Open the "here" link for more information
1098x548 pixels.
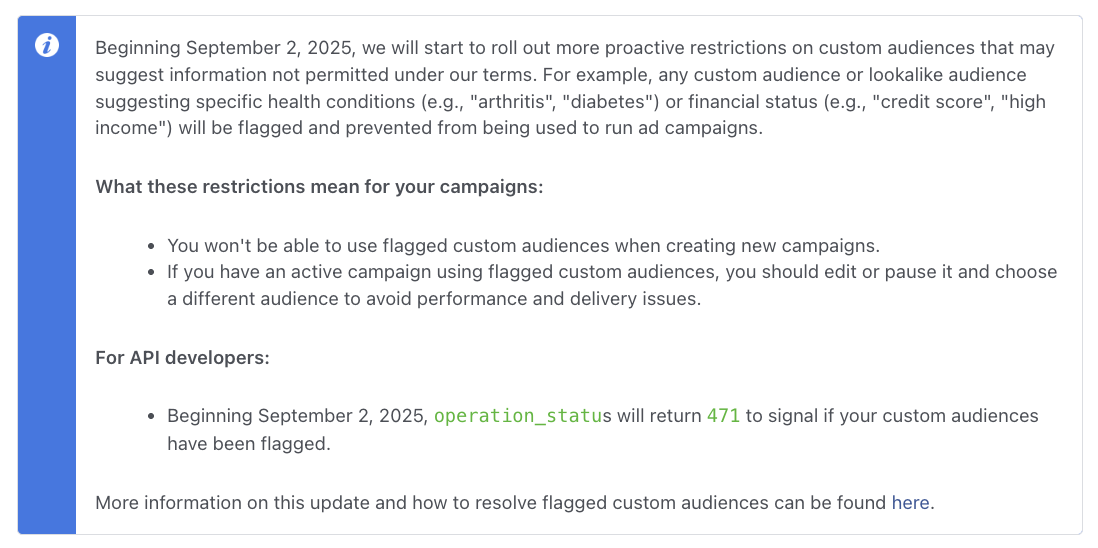[910, 503]
